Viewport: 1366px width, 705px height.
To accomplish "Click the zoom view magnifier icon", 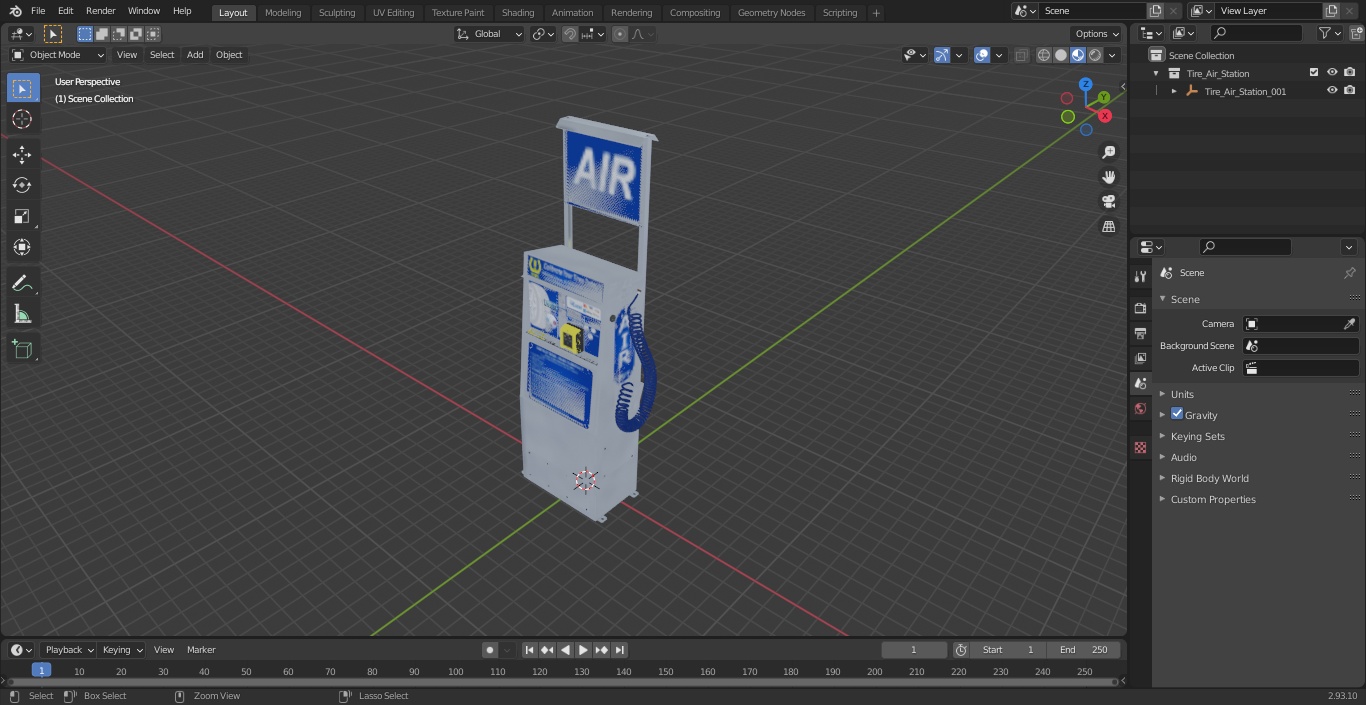I will click(x=1108, y=152).
